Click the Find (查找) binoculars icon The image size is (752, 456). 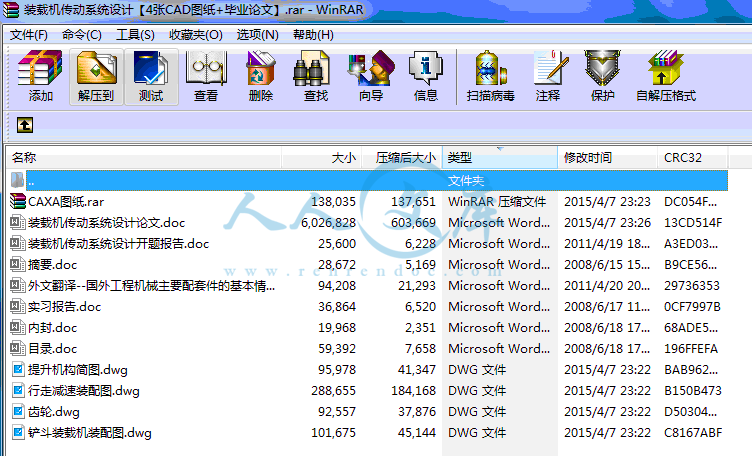click(x=312, y=68)
